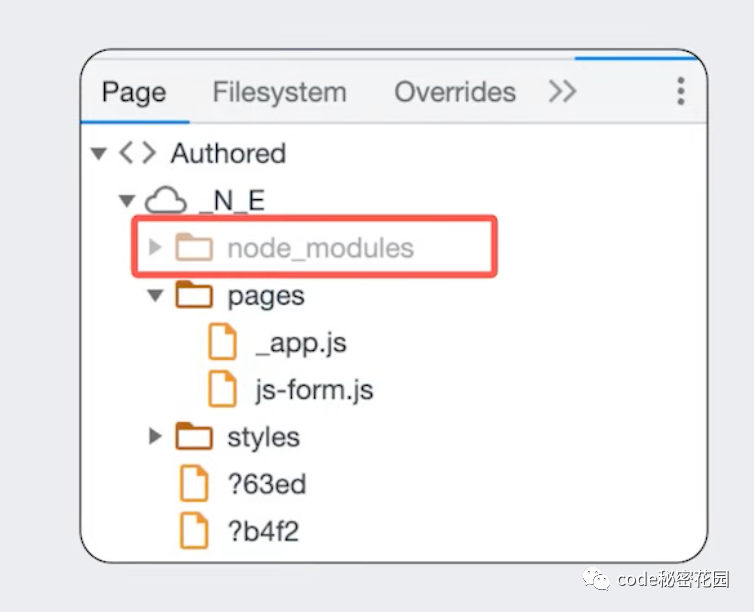Image resolution: width=754 pixels, height=612 pixels.
Task: Click the cloud icon beside _N_E
Action: (165, 200)
